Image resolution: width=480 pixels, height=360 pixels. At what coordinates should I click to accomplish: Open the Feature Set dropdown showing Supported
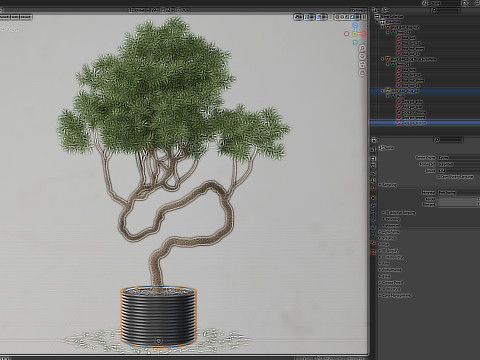459,164
